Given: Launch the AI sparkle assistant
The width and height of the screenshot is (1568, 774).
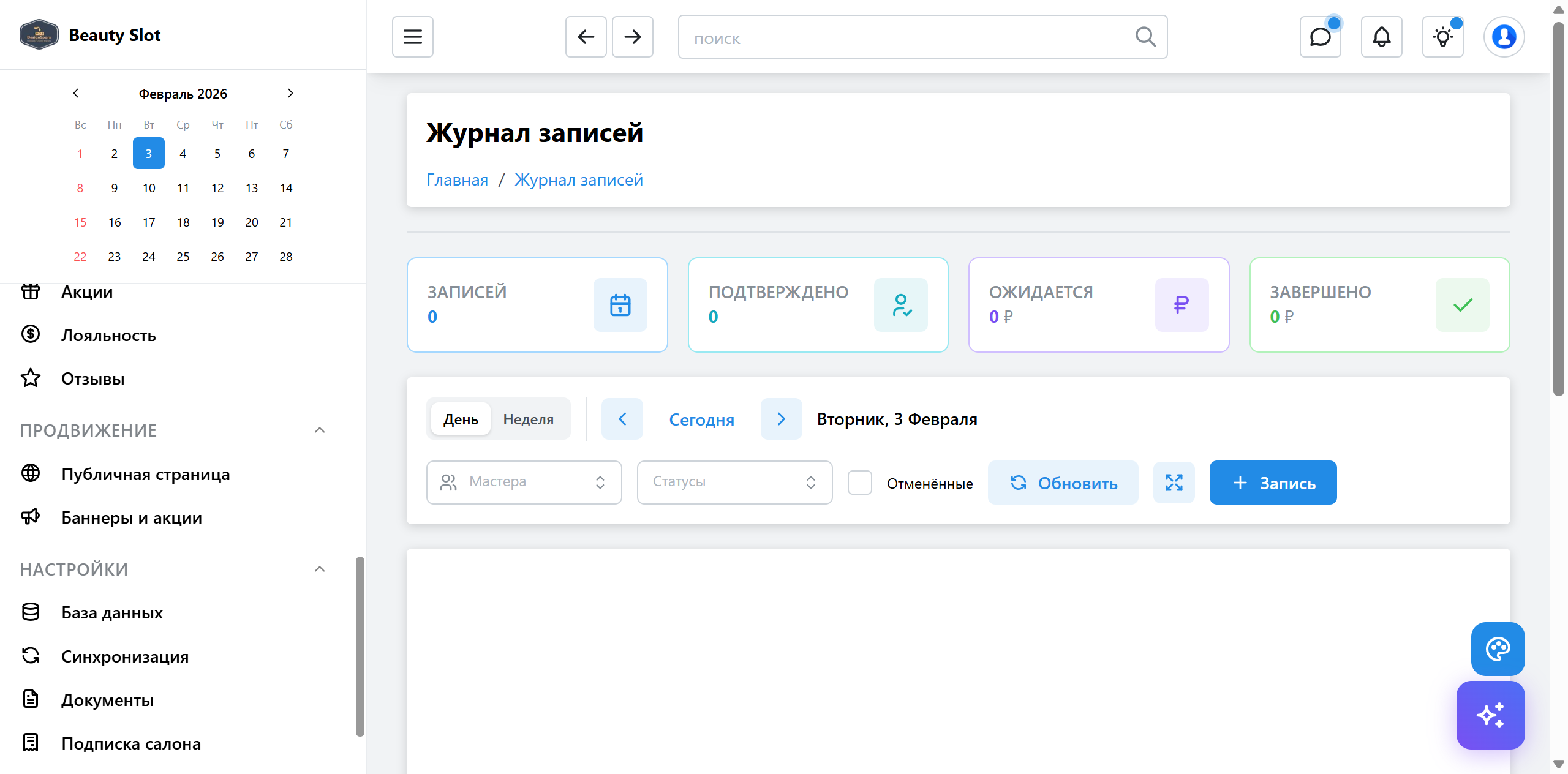Looking at the screenshot, I should (1490, 715).
